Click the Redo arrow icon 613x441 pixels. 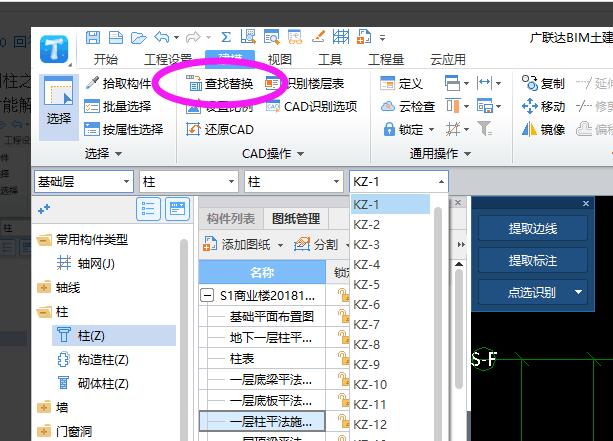click(193, 38)
